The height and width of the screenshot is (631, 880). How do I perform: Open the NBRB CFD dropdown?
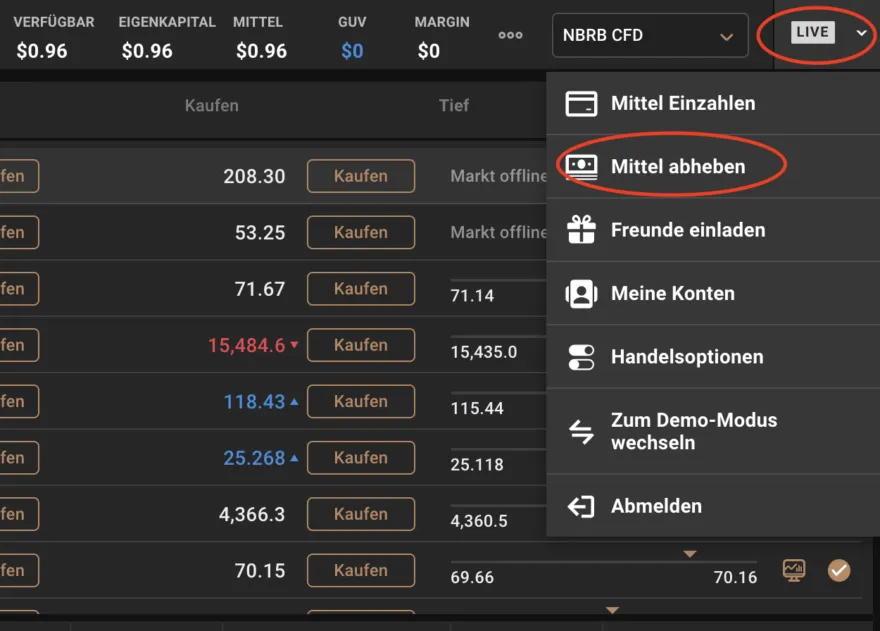tap(649, 35)
